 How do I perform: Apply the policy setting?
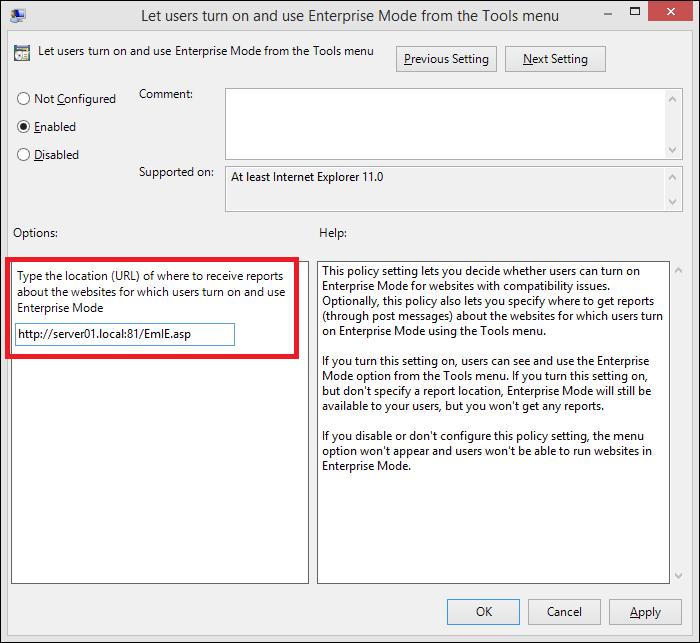pos(645,612)
